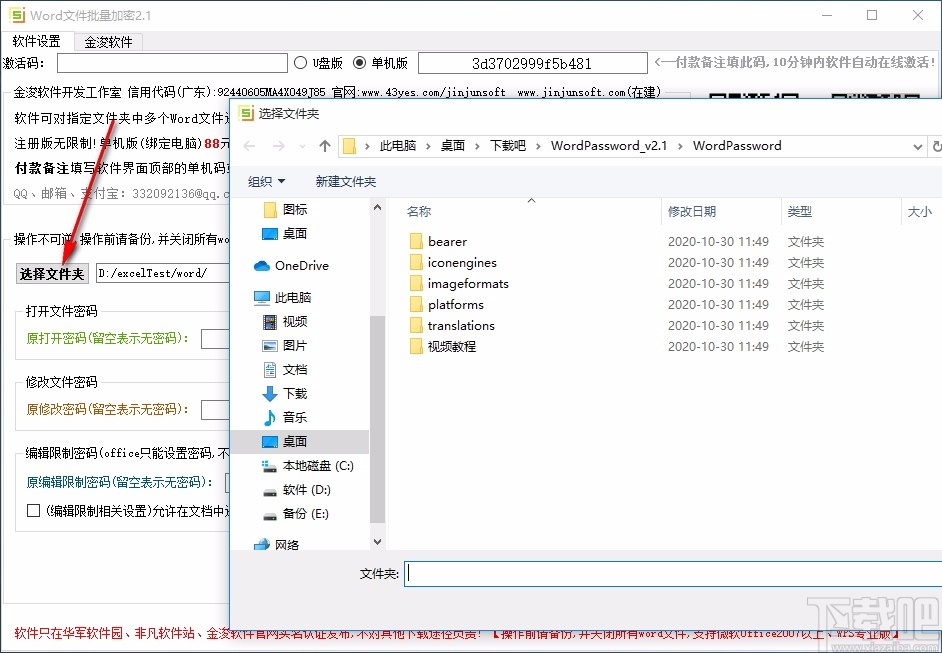This screenshot has height=653, width=942.
Task: Toggle sort order on the 名称 column
Action: click(418, 211)
